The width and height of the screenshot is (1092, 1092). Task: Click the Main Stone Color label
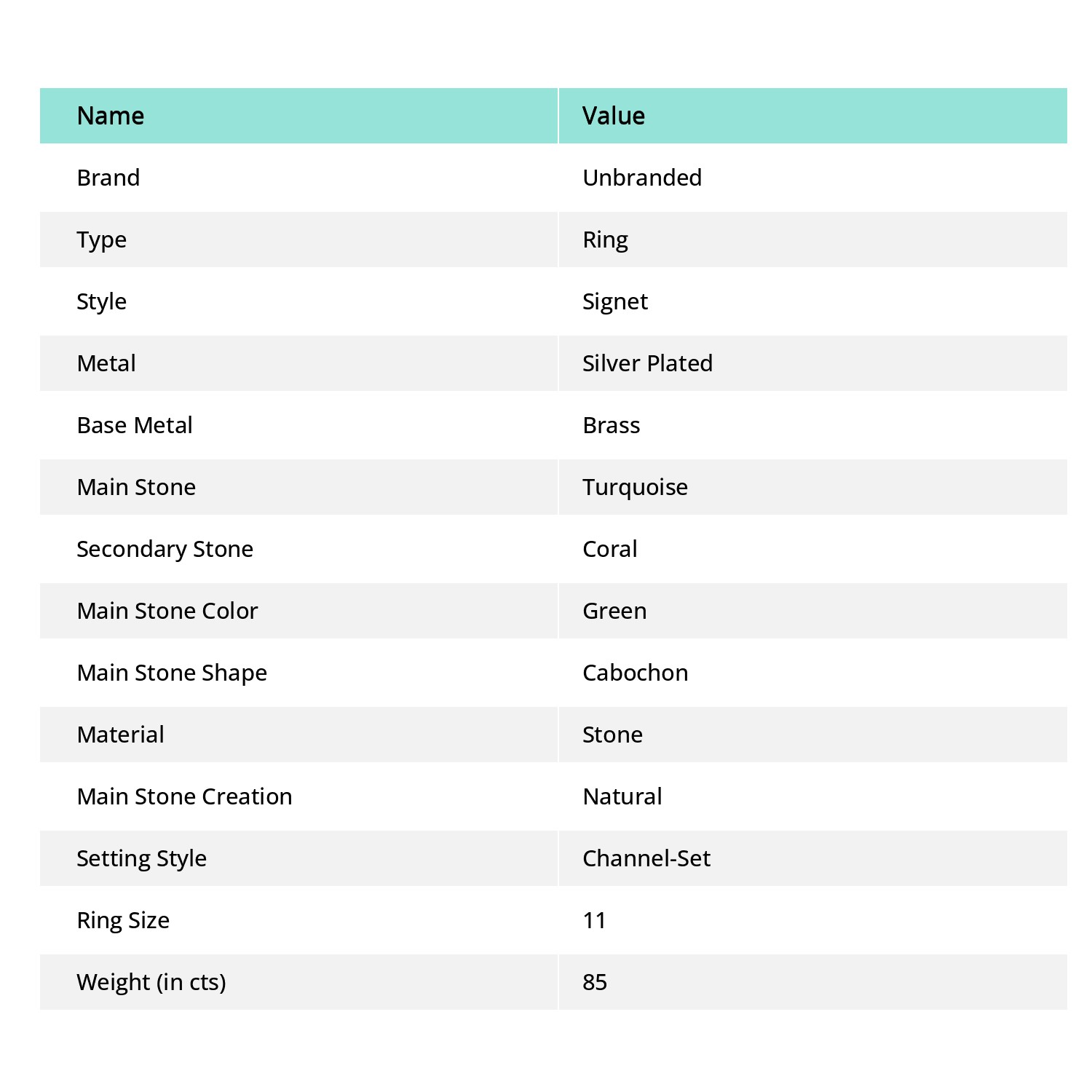pos(167,611)
